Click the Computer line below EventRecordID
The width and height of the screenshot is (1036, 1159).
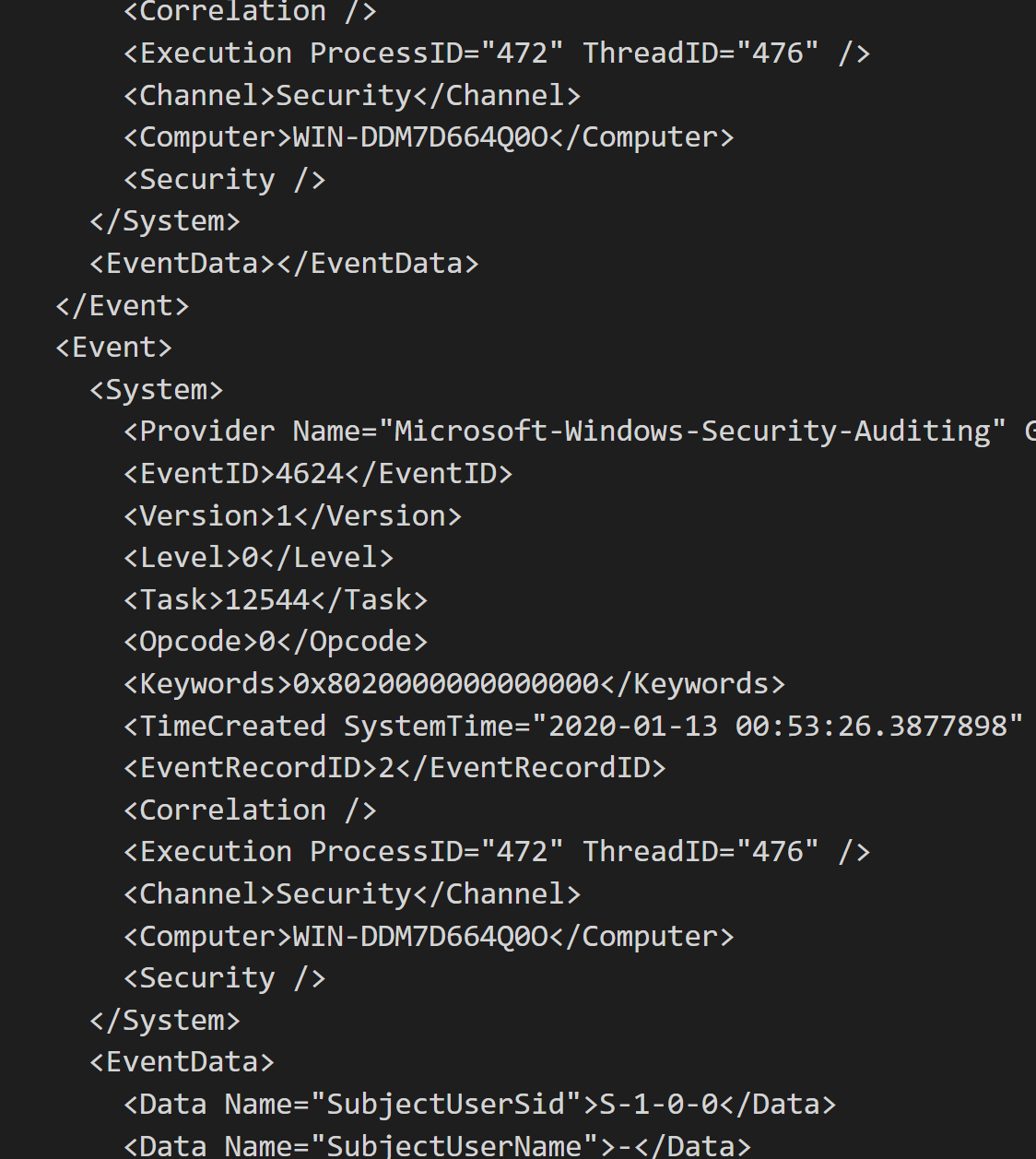pyautogui.click(x=429, y=937)
